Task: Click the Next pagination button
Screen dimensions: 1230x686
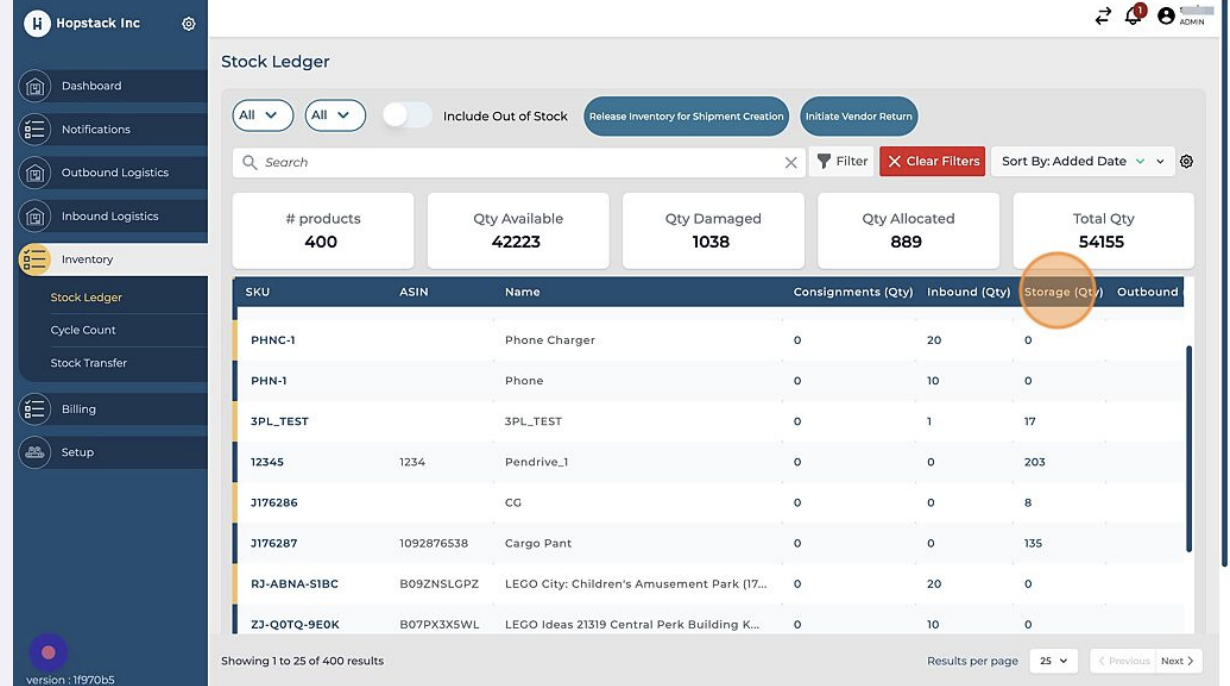Action: pyautogui.click(x=1176, y=661)
